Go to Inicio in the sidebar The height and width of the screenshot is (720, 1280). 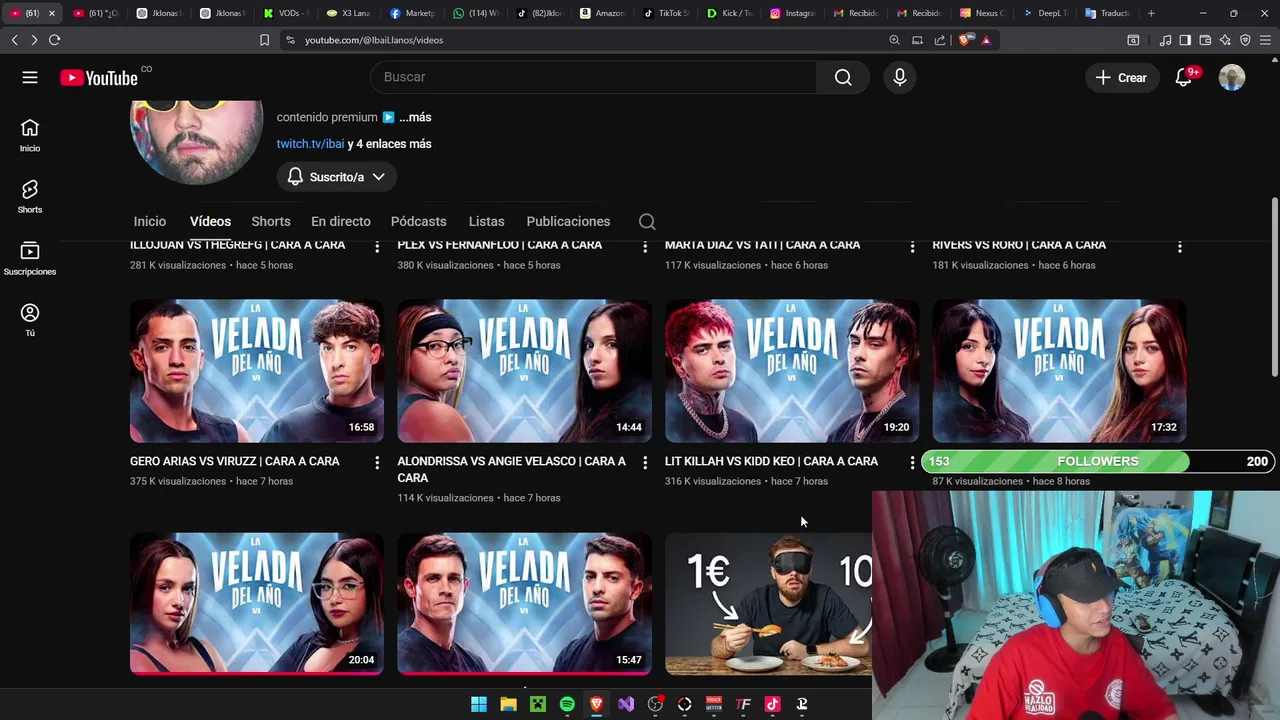pos(30,135)
